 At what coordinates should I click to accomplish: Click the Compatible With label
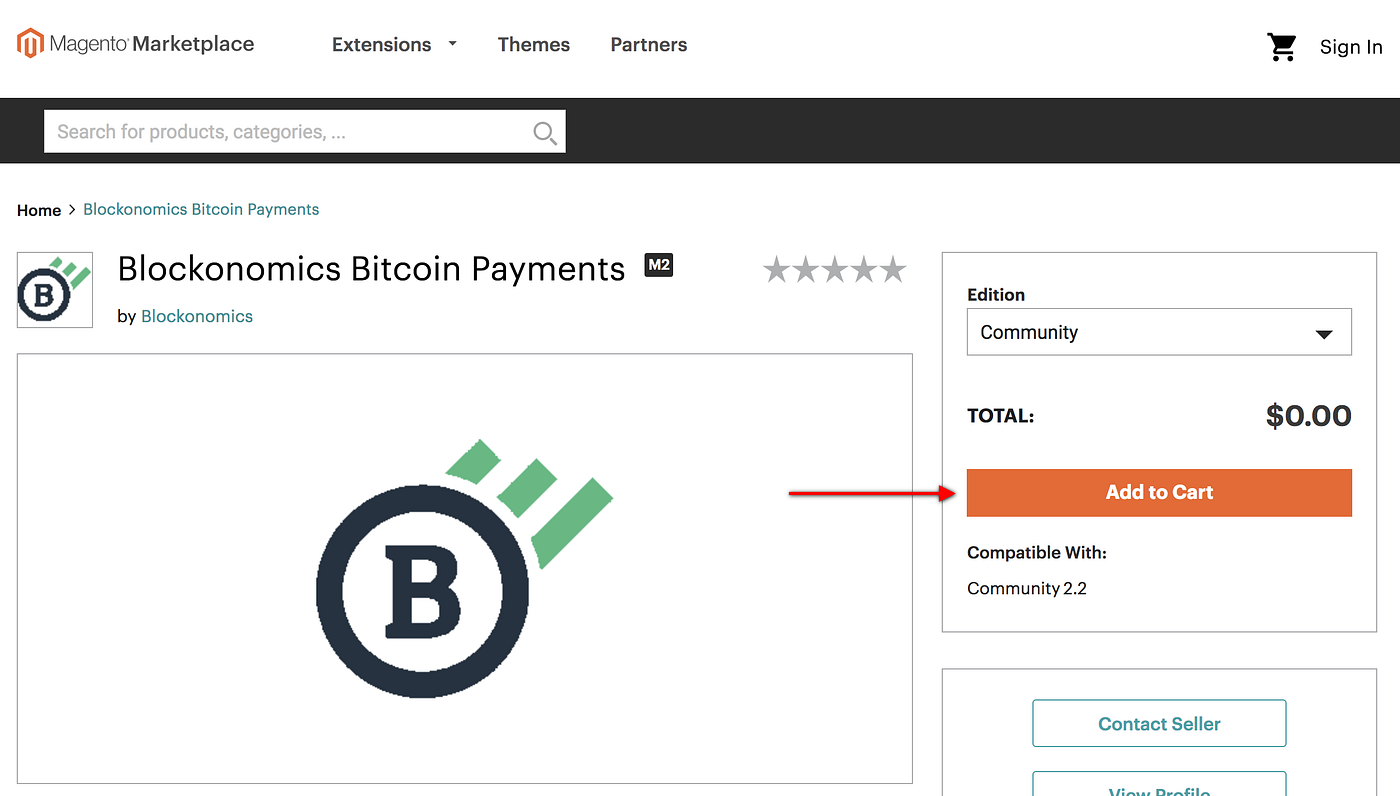[x=1037, y=553]
